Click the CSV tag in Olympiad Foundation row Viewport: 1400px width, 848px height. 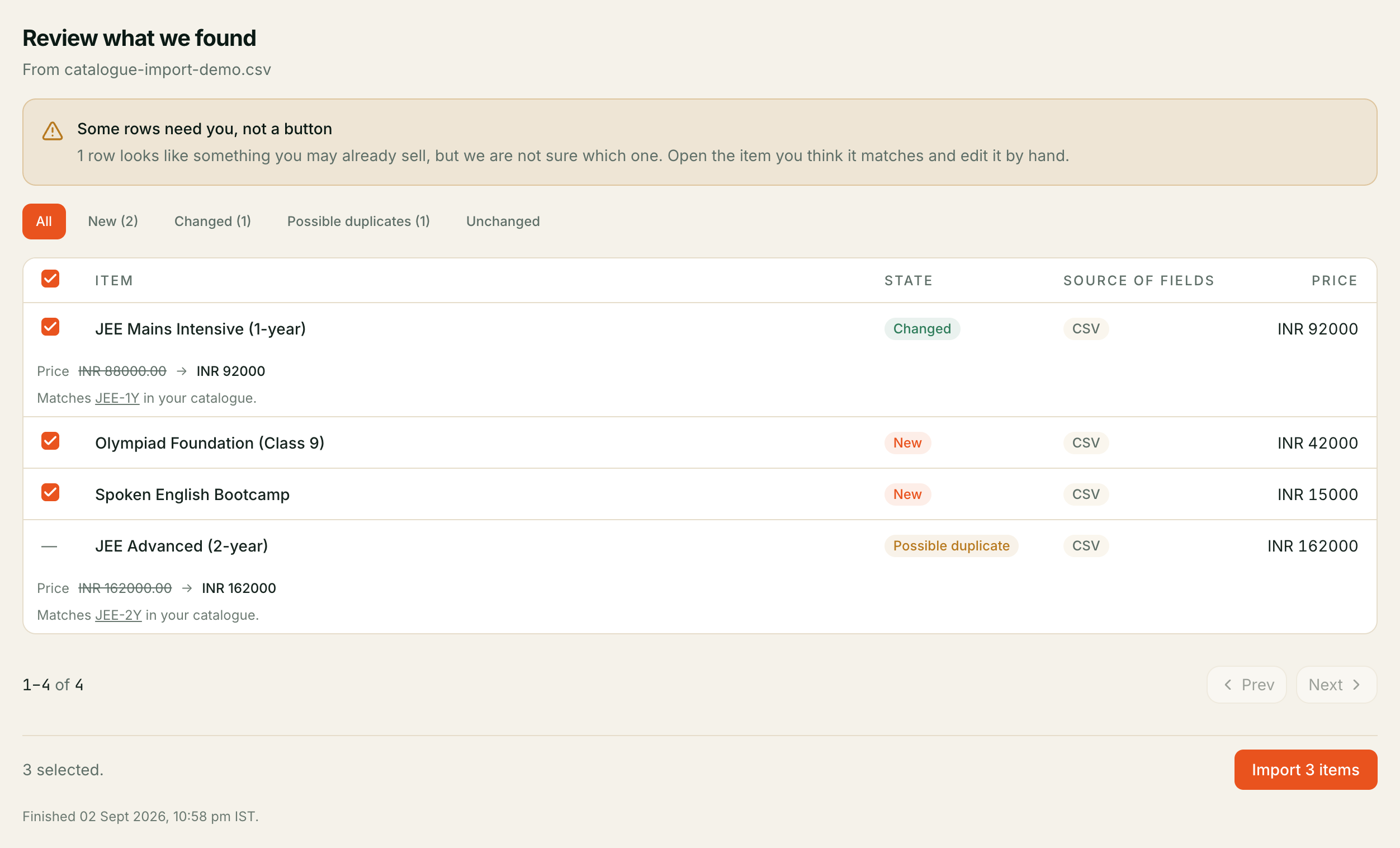1086,443
